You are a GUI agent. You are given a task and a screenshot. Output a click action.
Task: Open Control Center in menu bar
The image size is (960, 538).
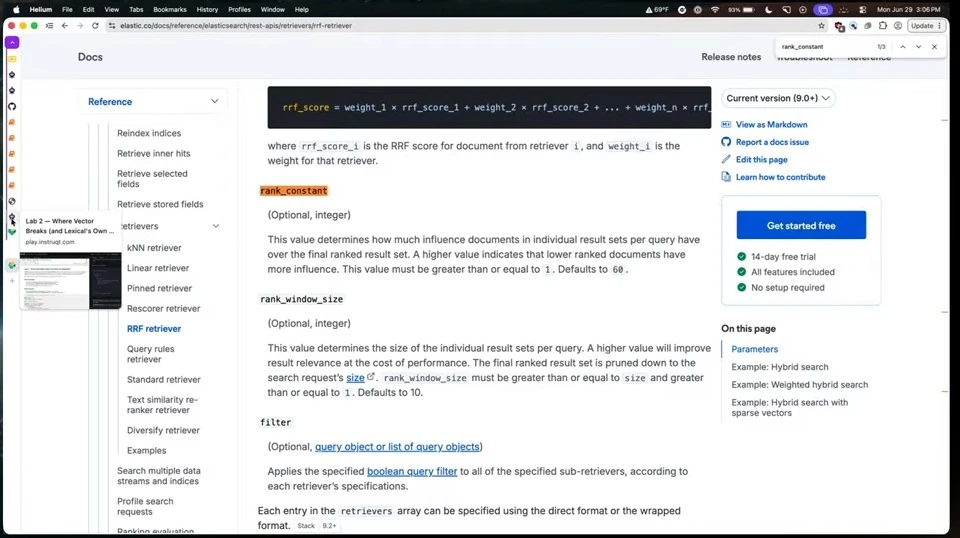[x=862, y=10]
